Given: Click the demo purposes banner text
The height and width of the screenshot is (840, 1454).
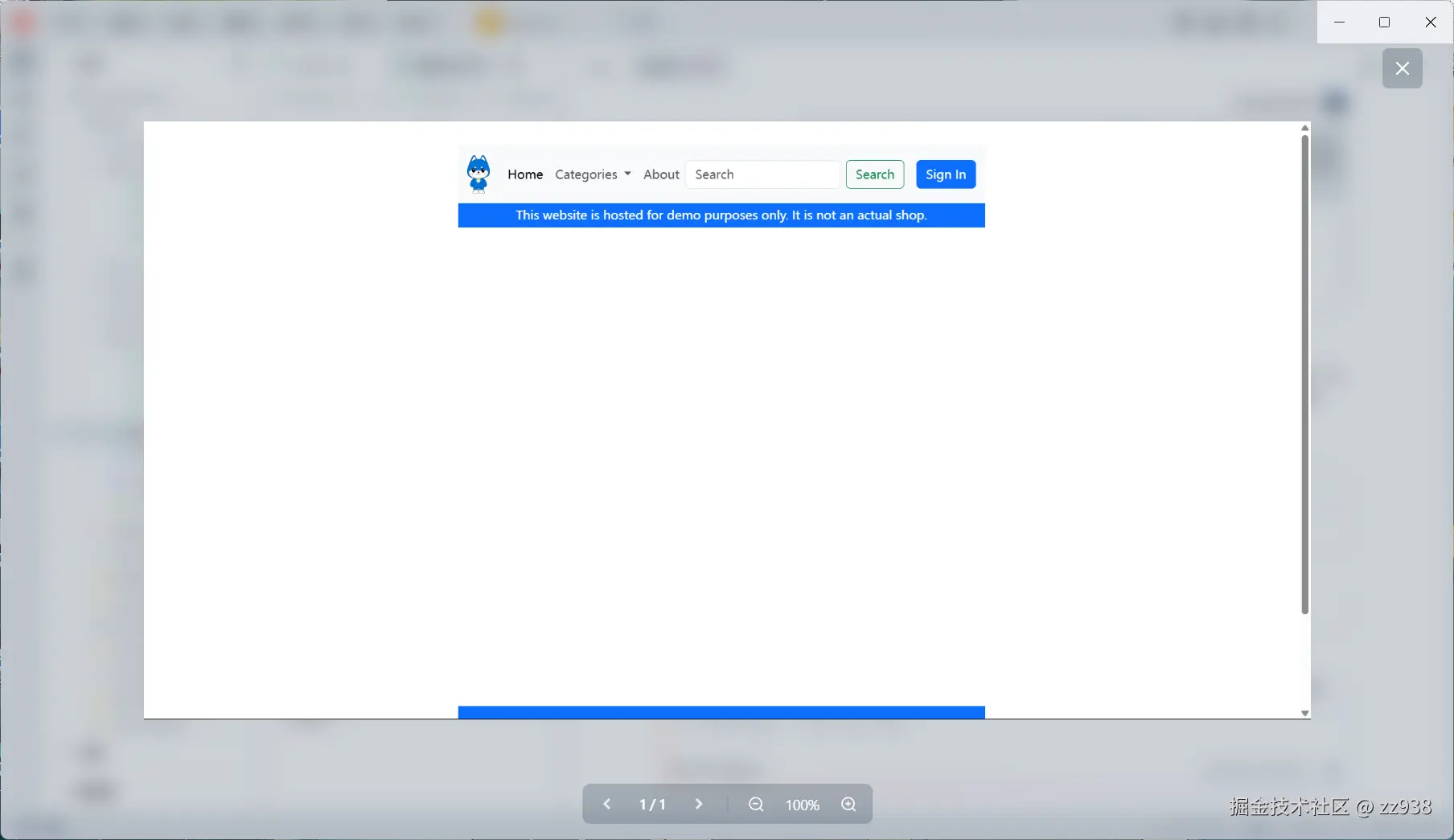Looking at the screenshot, I should (721, 215).
